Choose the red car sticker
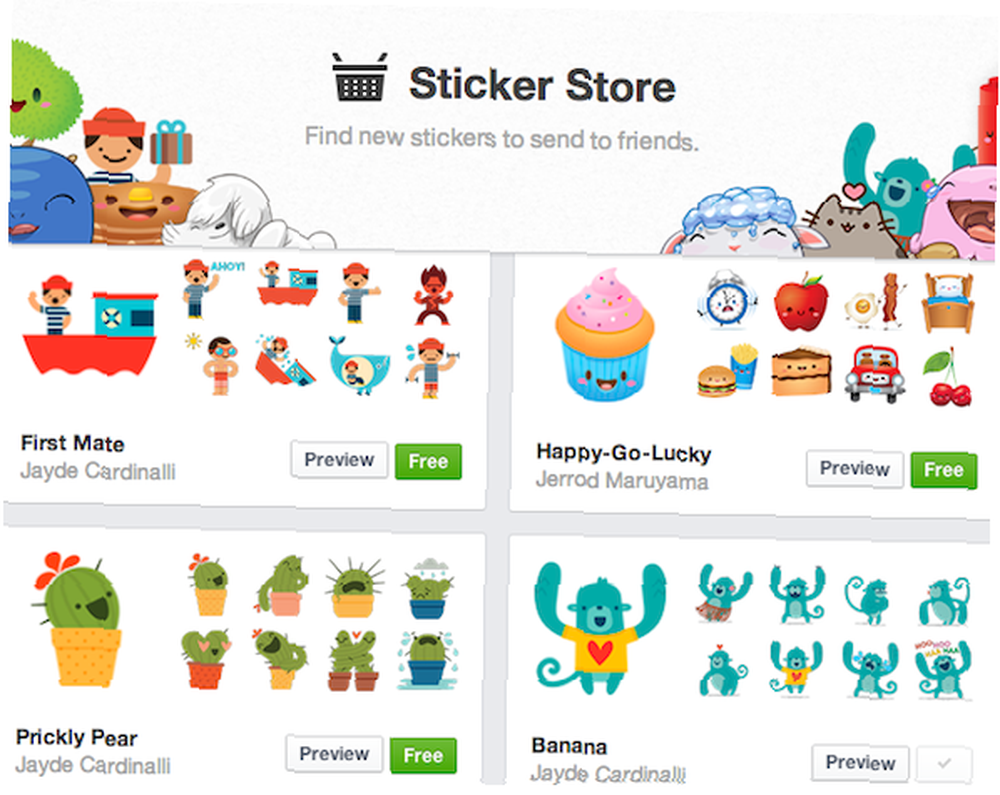 (875, 374)
